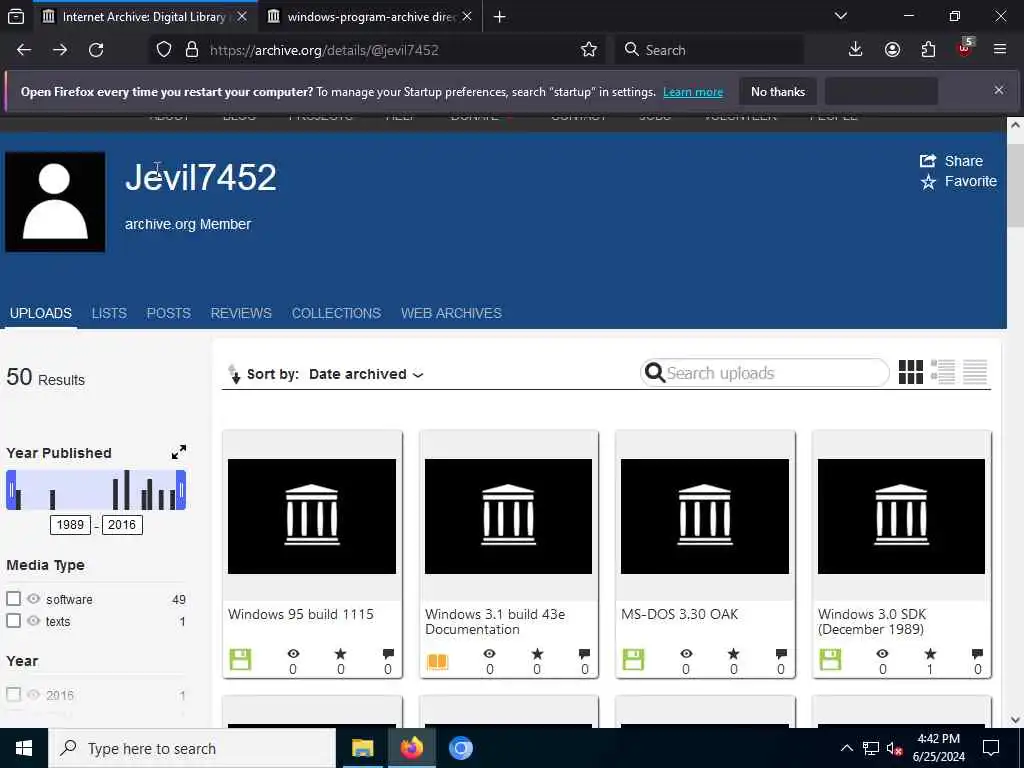This screenshot has width=1024, height=768.
Task: Click the texts book icon on Windows 3.1 build 43e
Action: 437,662
